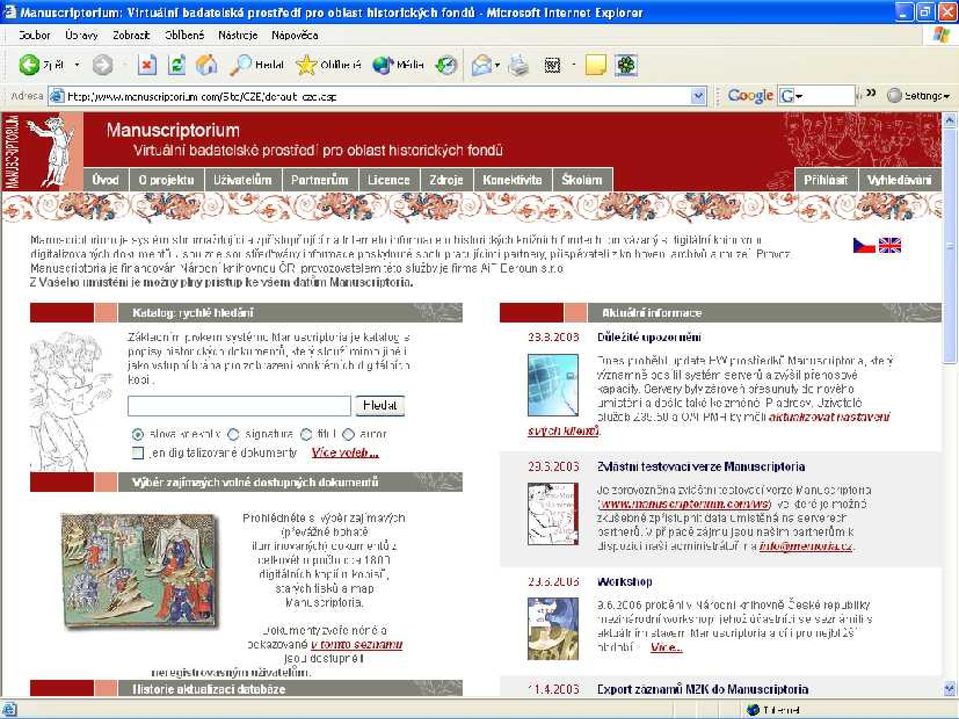Screen dimensions: 959x719
Task: Open the Zobrazit menu
Action: click(131, 35)
